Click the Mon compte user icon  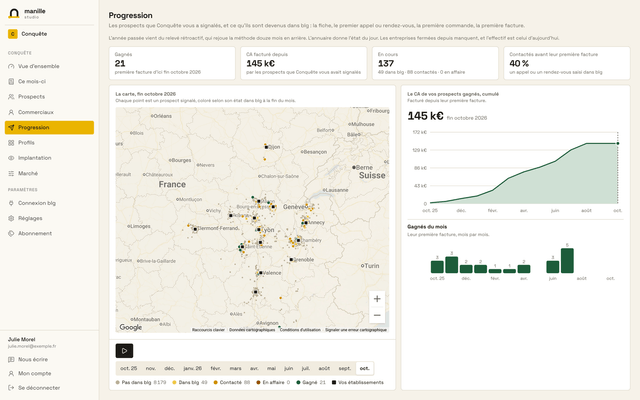coord(11,373)
